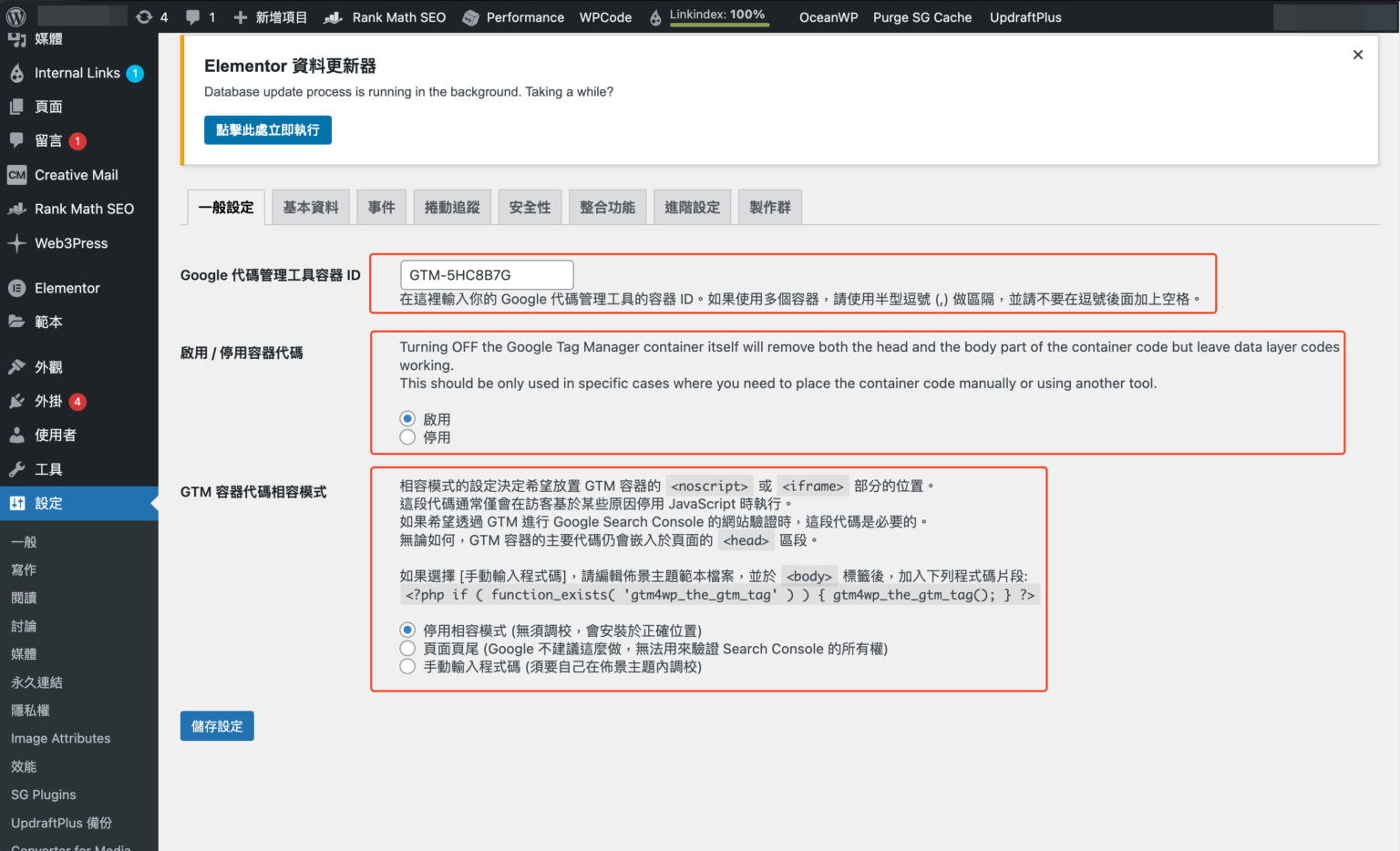1400x851 pixels.
Task: Click the 儲存設定 button
Action: [217, 725]
